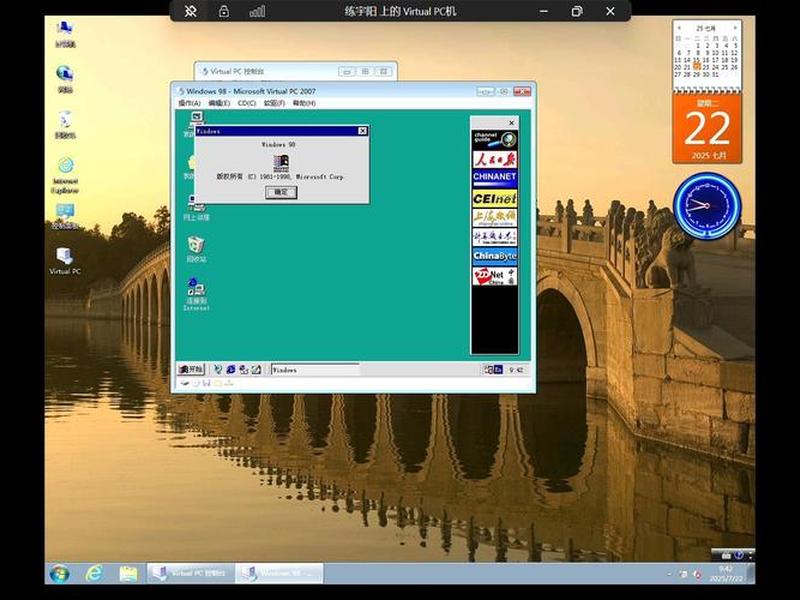This screenshot has height=600, width=800.
Task: Minimize the Windows 98 Virtual PC window
Action: 485,91
